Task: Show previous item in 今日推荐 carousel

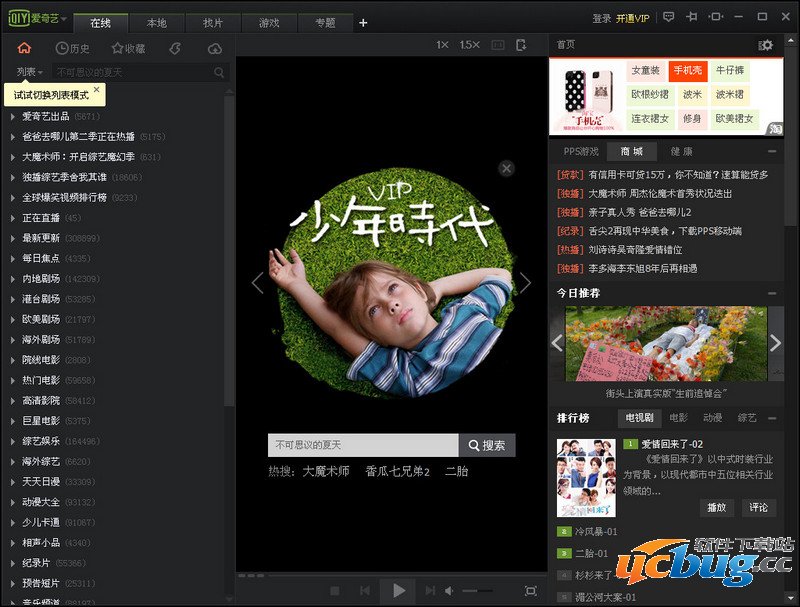Action: [557, 343]
